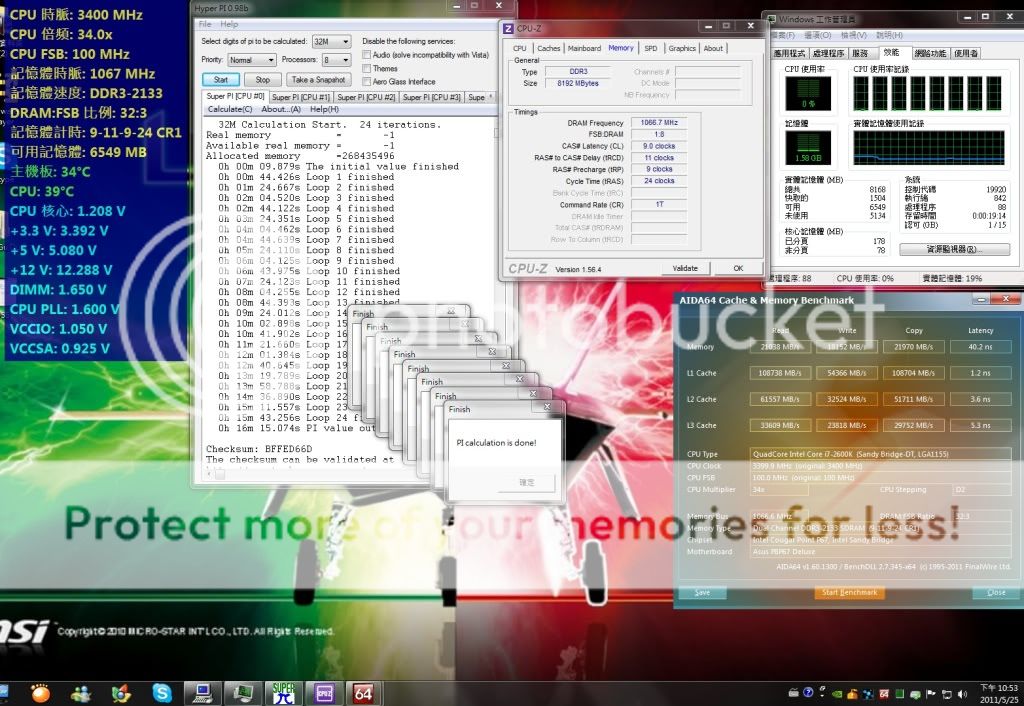Viewport: 1024px width, 706px height.
Task: Open AIDA64 from the red 64 taskbar icon
Action: (x=363, y=693)
